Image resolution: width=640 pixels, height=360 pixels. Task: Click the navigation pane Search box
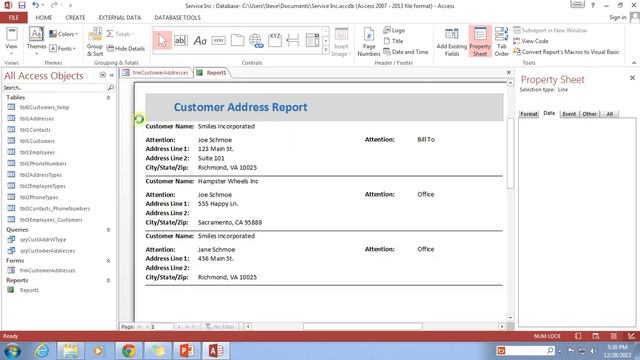pyautogui.click(x=55, y=88)
